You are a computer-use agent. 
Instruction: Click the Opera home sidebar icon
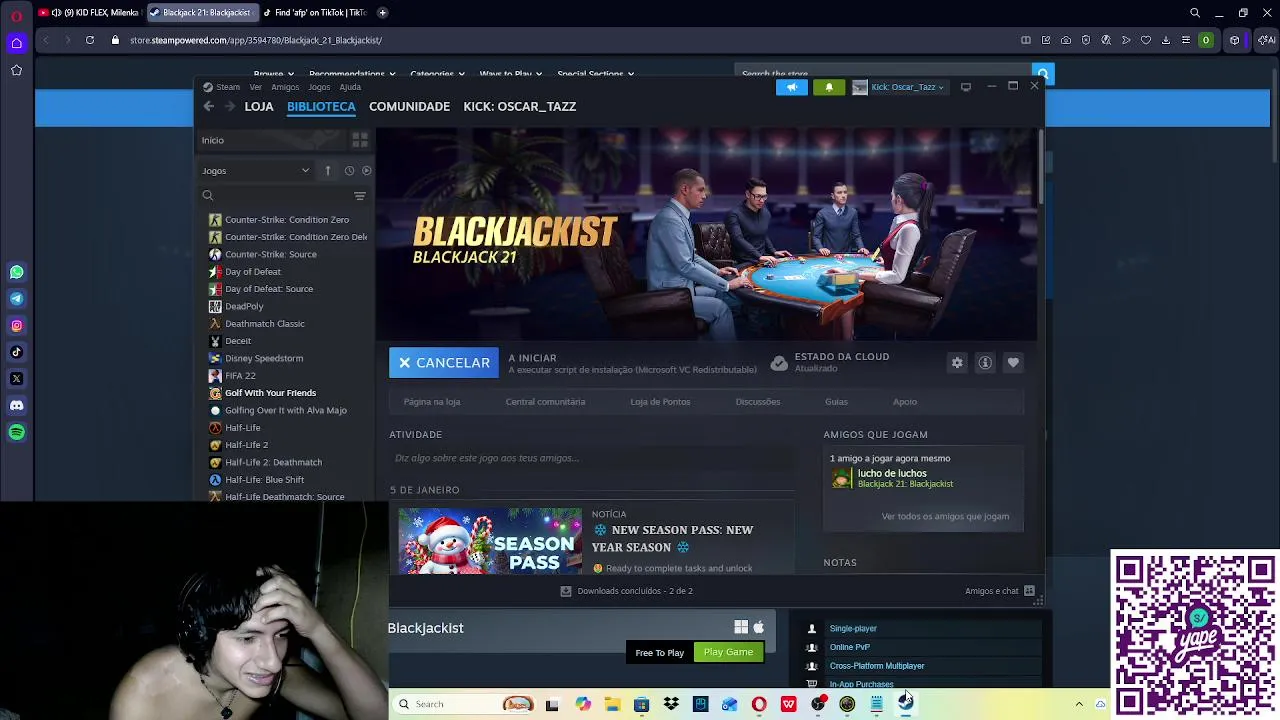[16, 43]
